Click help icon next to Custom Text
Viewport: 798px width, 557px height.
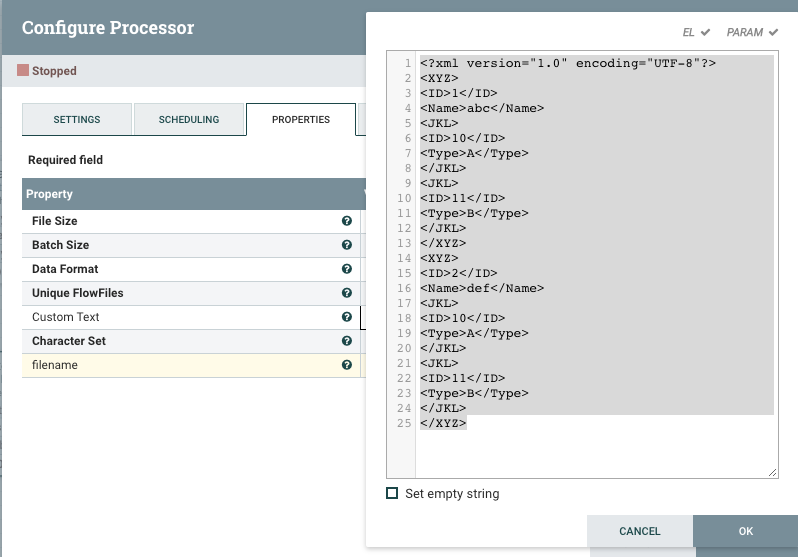click(x=347, y=317)
